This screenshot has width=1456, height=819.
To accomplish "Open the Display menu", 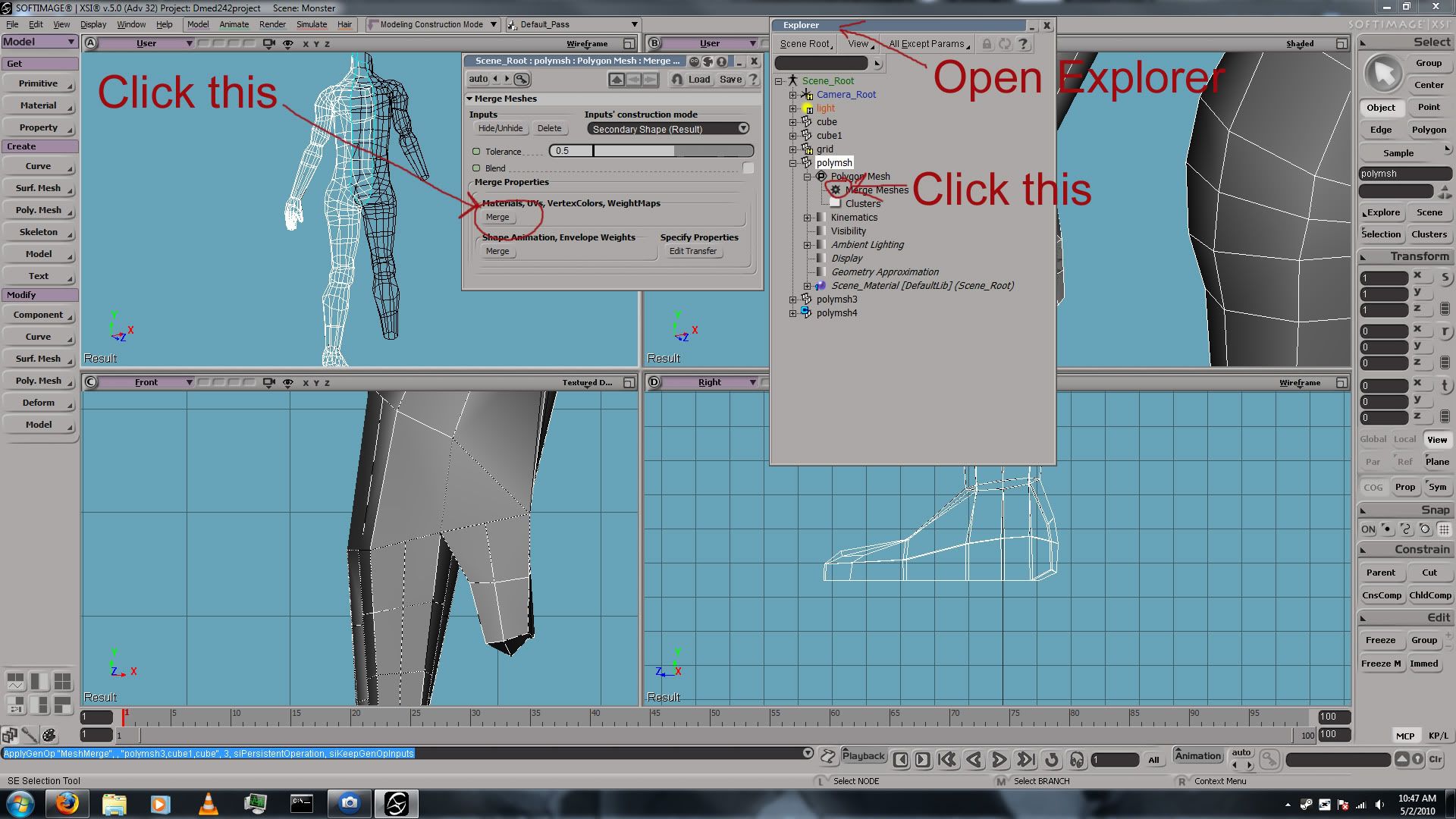I will (93, 24).
